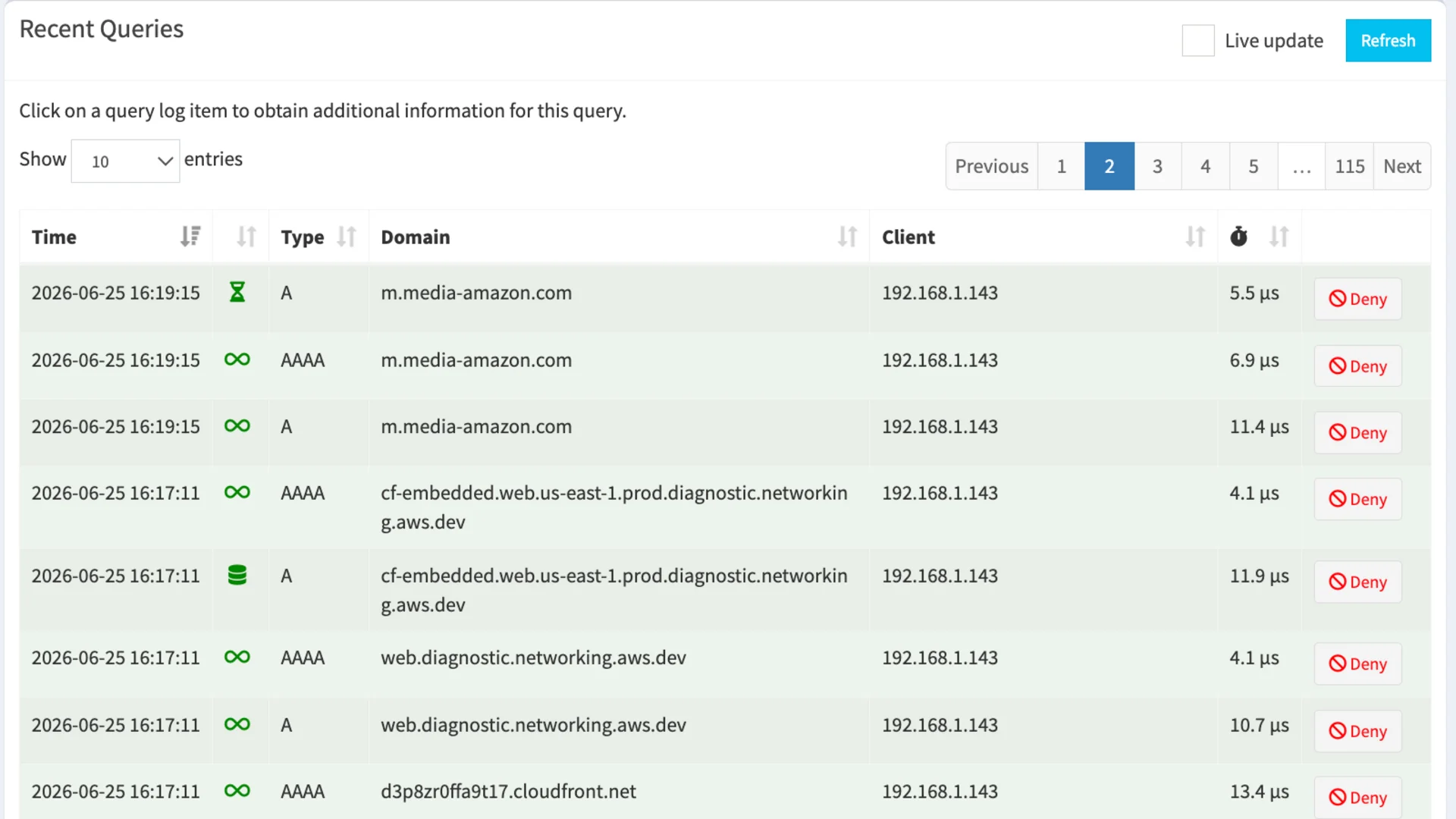Click hourglass status icon in 5.5 µs row
This screenshot has height=819, width=1456.
(x=237, y=292)
